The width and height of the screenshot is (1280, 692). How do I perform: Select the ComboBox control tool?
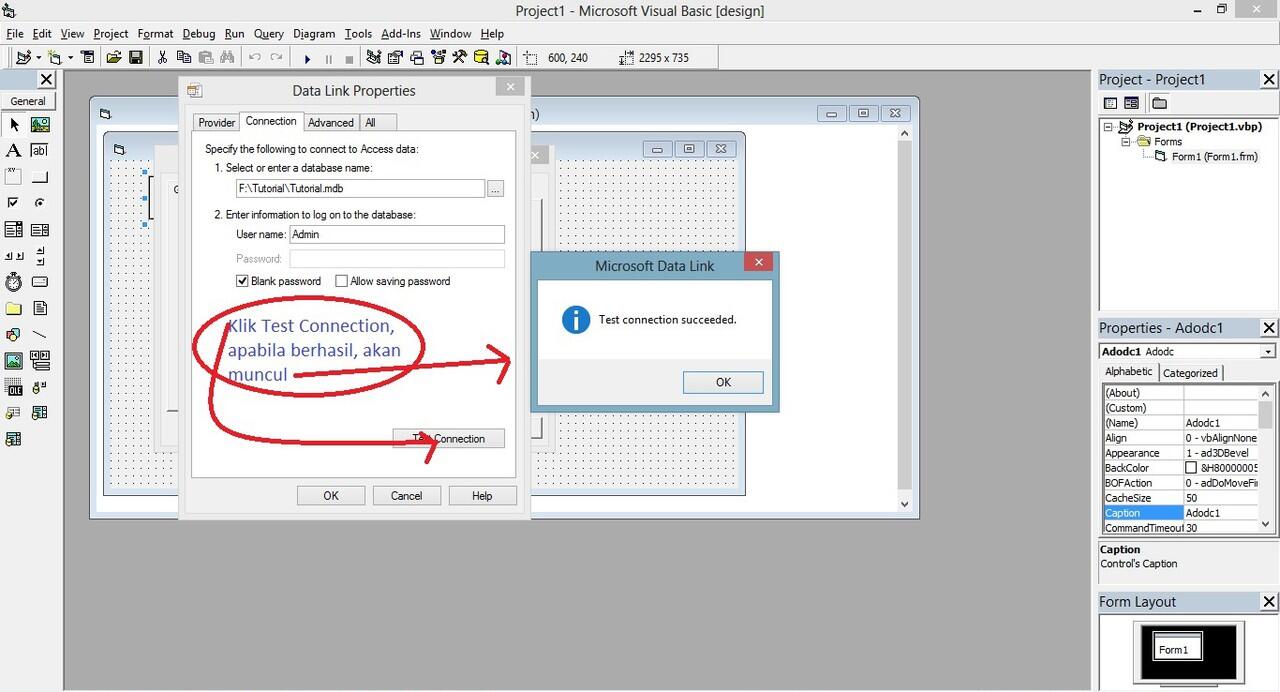pos(14,229)
